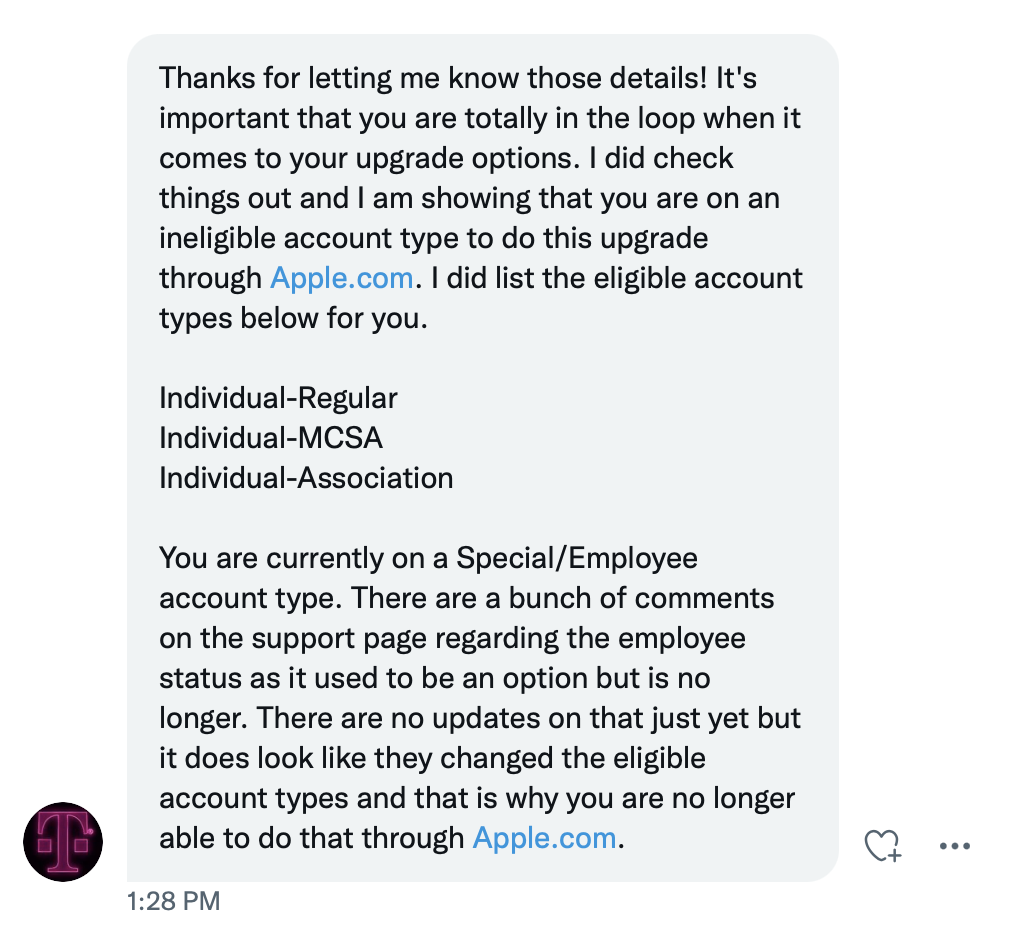This screenshot has height=926, width=1016.
Task: Click the 'account types and that is why' line
Action: [x=477, y=799]
